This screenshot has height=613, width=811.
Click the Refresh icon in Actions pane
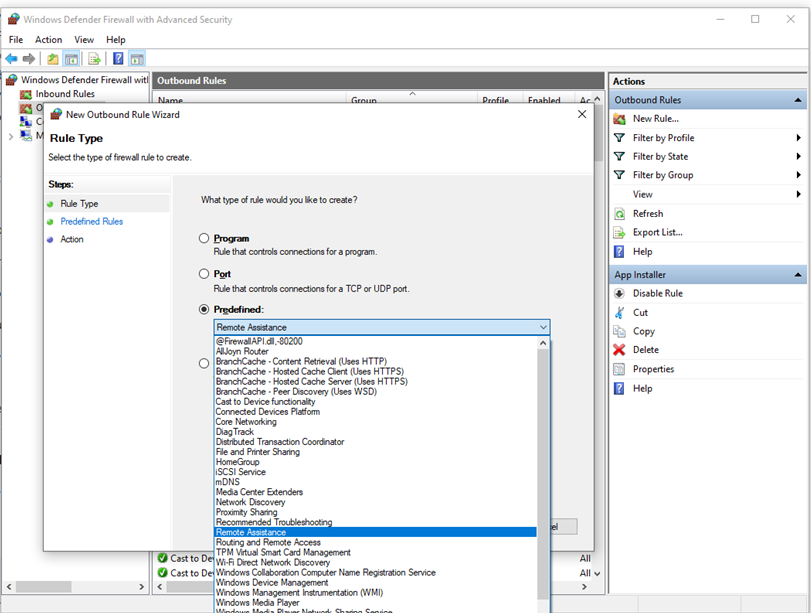coord(620,214)
